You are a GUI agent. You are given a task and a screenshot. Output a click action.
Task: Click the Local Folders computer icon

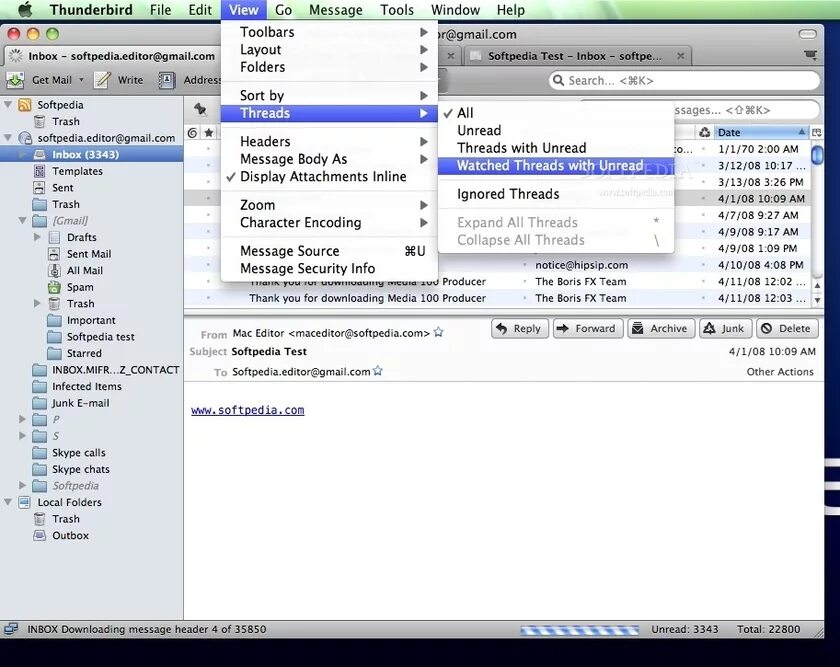point(24,502)
